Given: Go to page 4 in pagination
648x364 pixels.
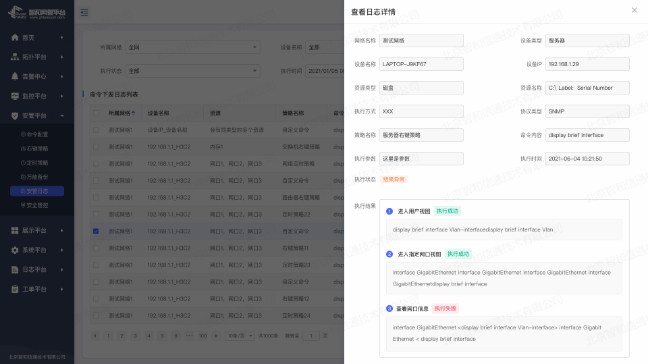Looking at the screenshot, I should click(x=149, y=336).
